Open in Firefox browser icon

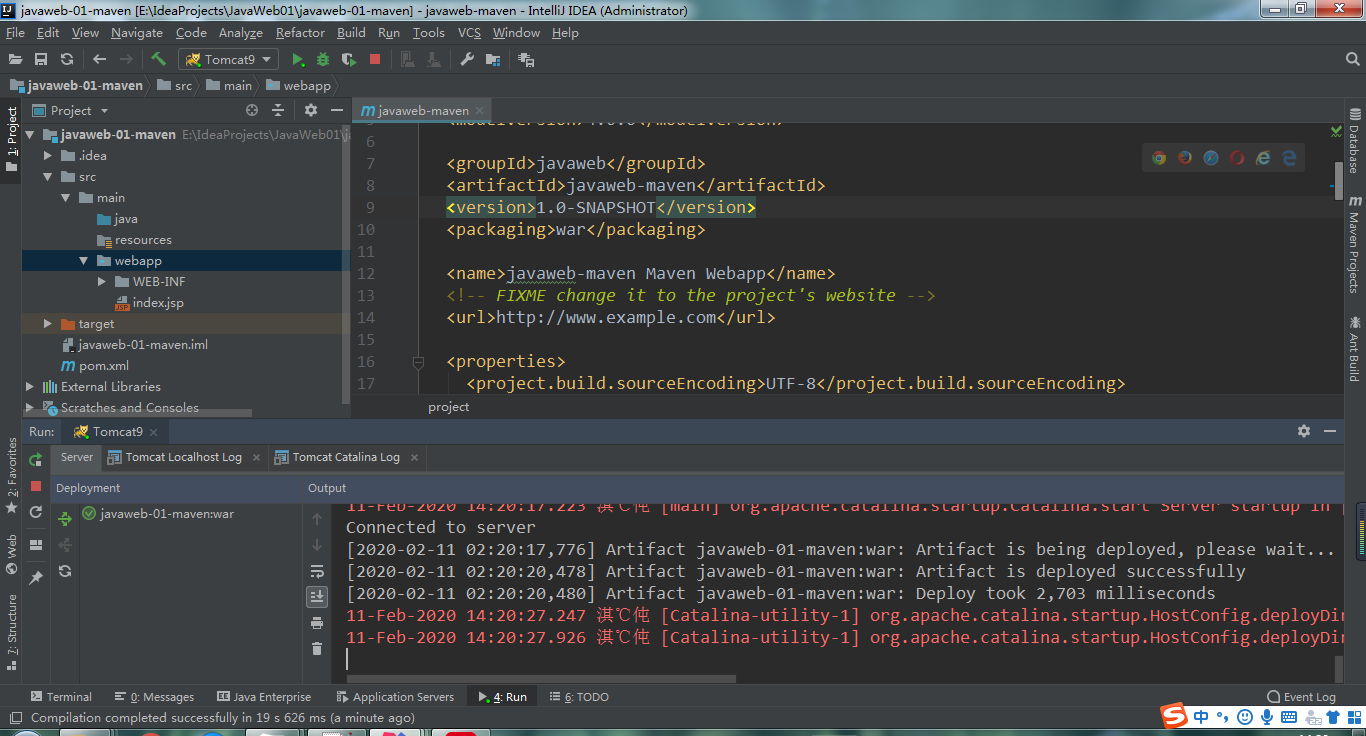(1185, 157)
